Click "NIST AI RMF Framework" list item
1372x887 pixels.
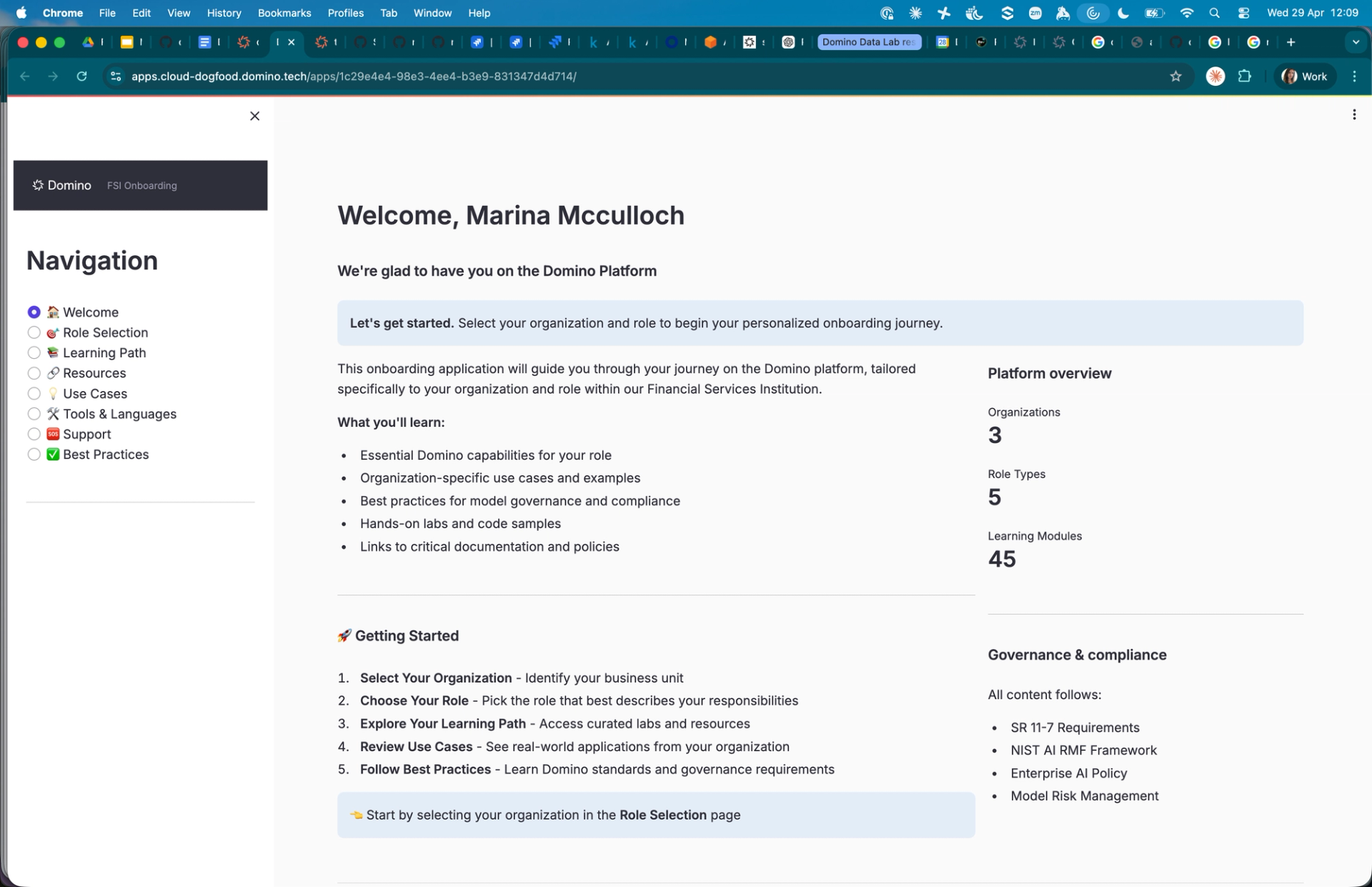pos(1083,750)
